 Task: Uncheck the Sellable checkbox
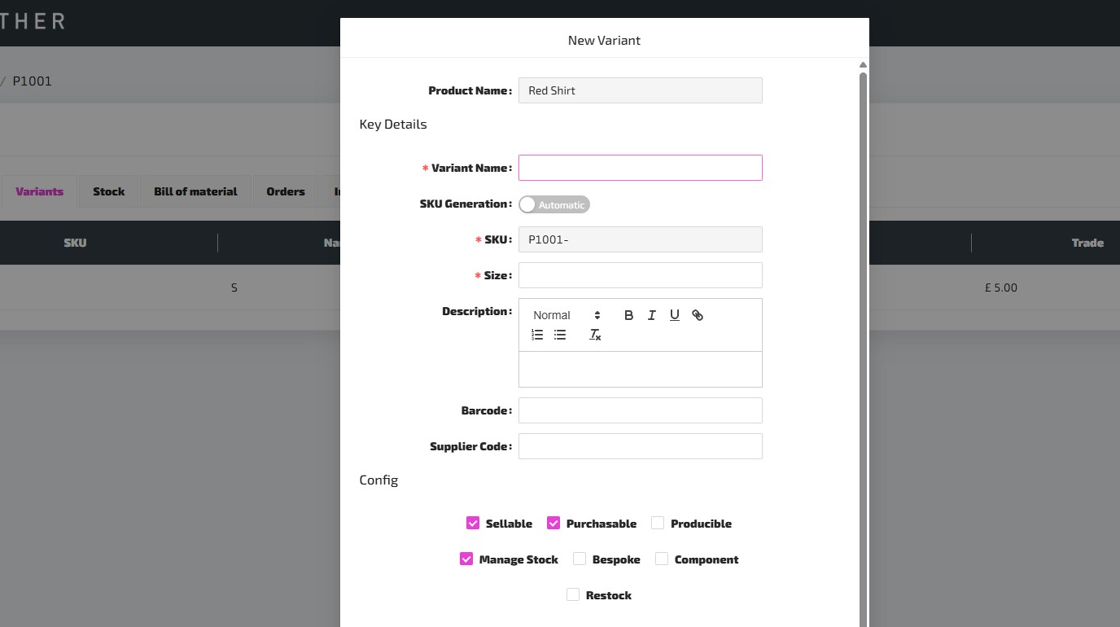473,523
